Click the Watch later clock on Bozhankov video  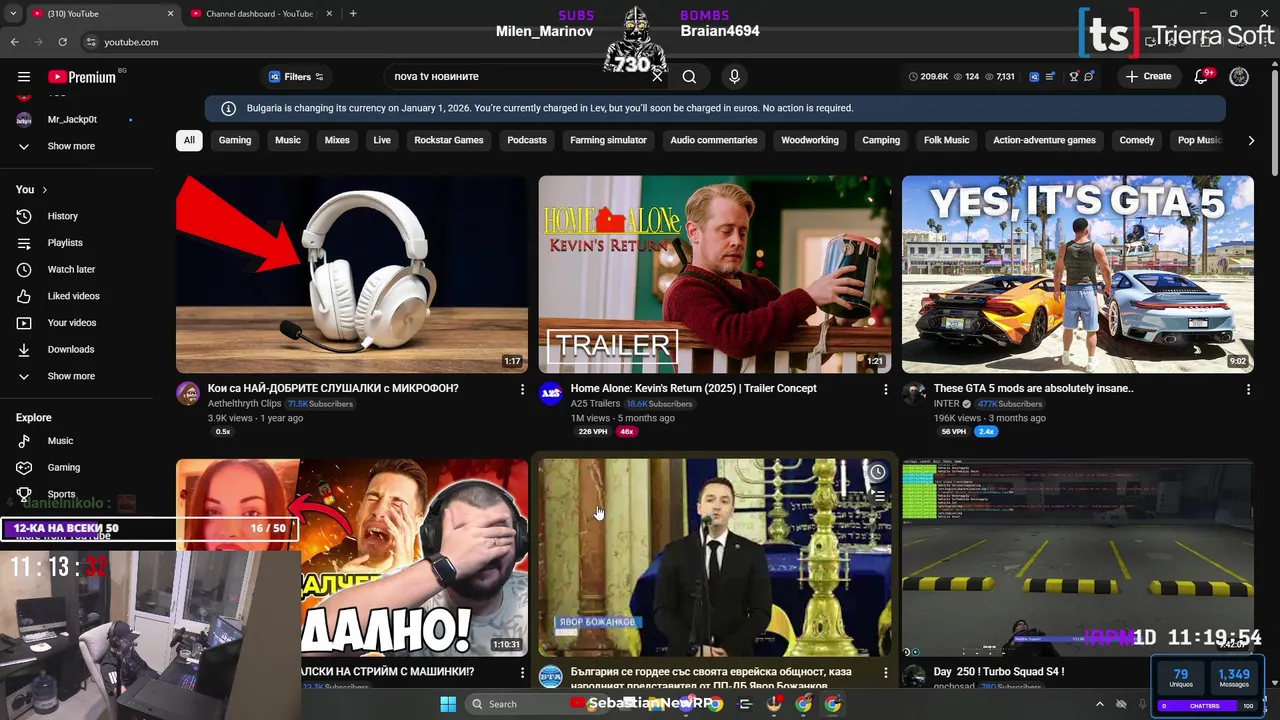click(x=877, y=472)
